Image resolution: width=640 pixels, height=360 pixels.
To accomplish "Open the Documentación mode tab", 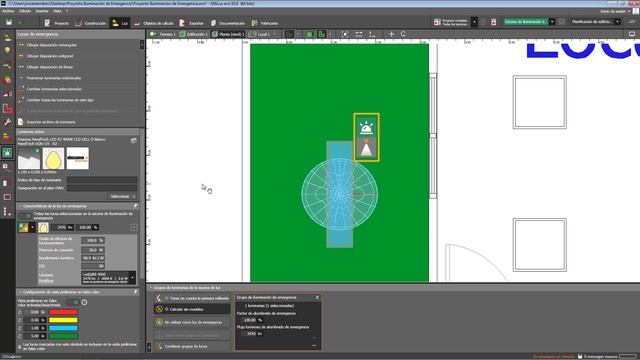I will (x=228, y=23).
